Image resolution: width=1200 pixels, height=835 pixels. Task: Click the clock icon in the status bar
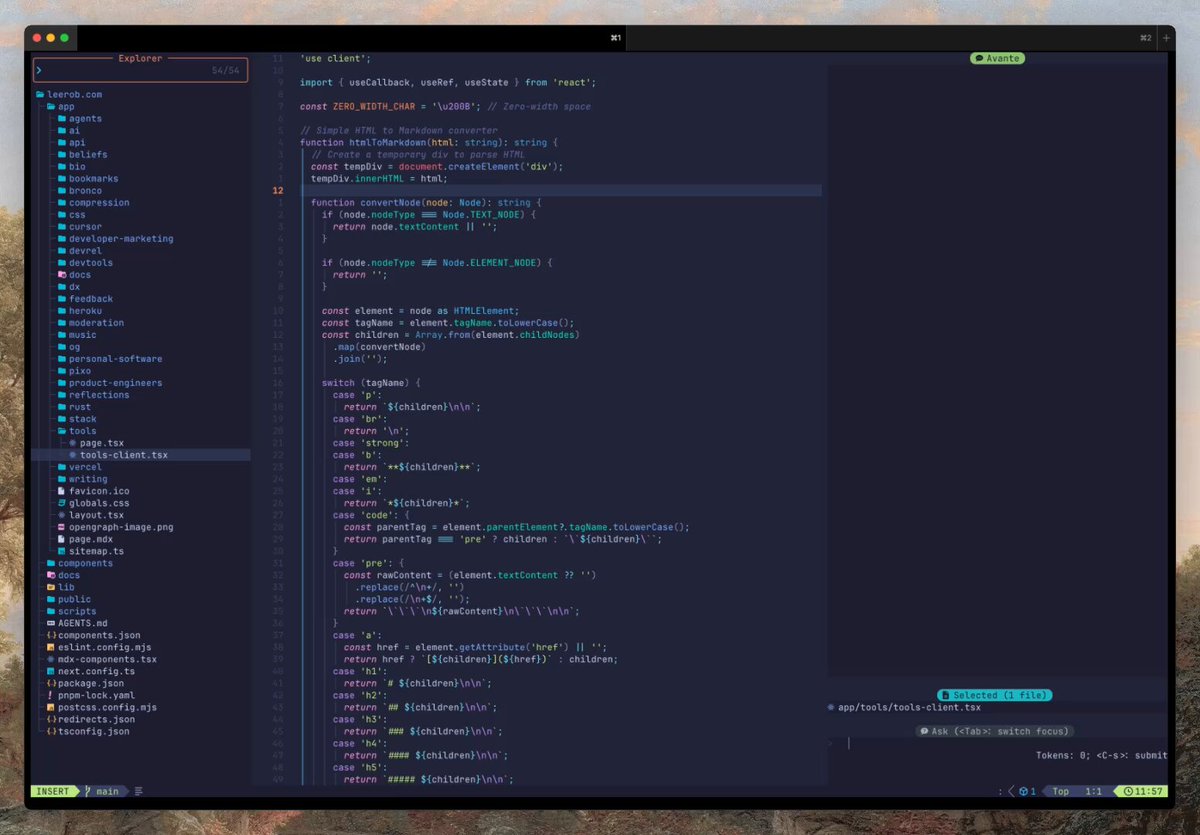coord(1128,791)
